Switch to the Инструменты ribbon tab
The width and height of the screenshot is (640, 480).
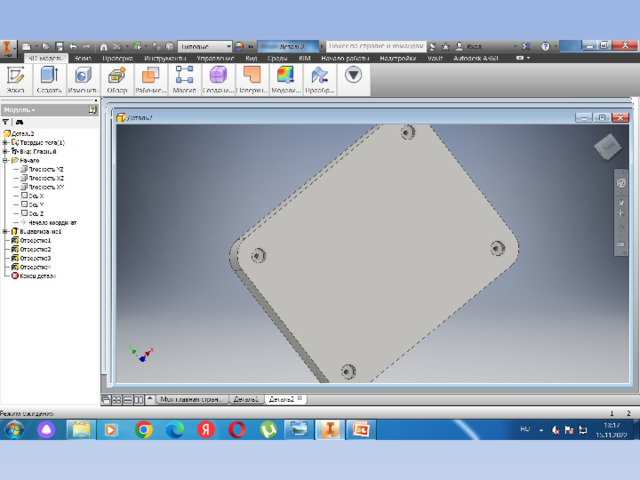tap(165, 58)
